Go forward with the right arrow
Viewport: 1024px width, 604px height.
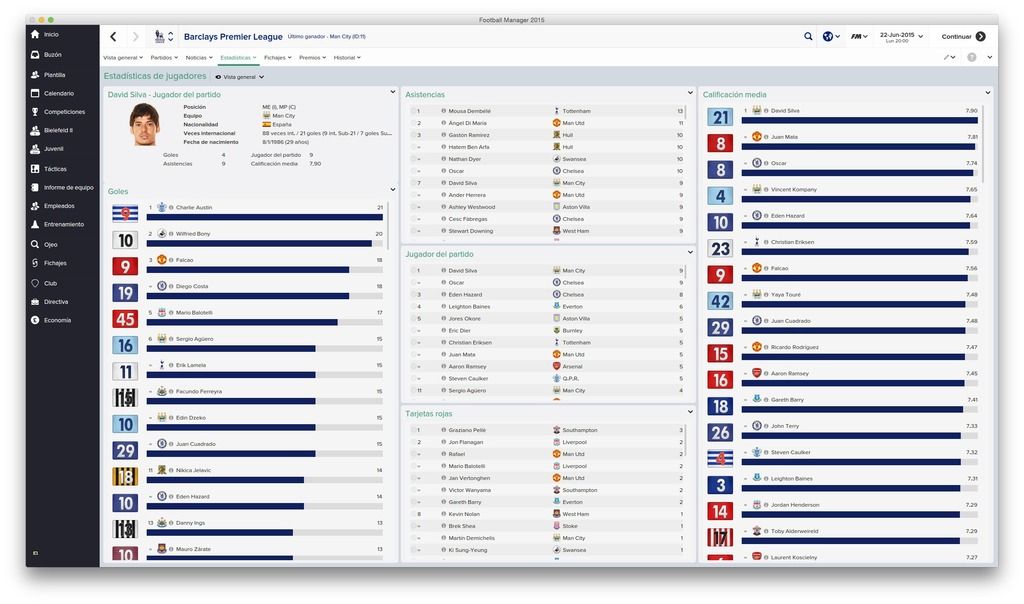(135, 37)
